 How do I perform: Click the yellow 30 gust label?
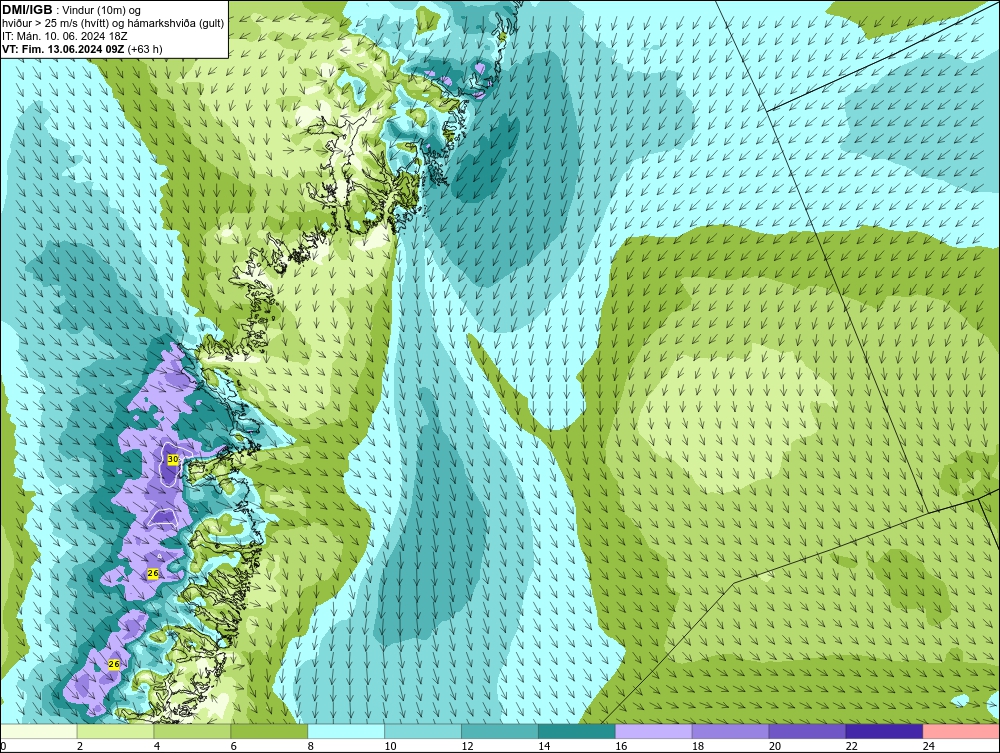[173, 459]
